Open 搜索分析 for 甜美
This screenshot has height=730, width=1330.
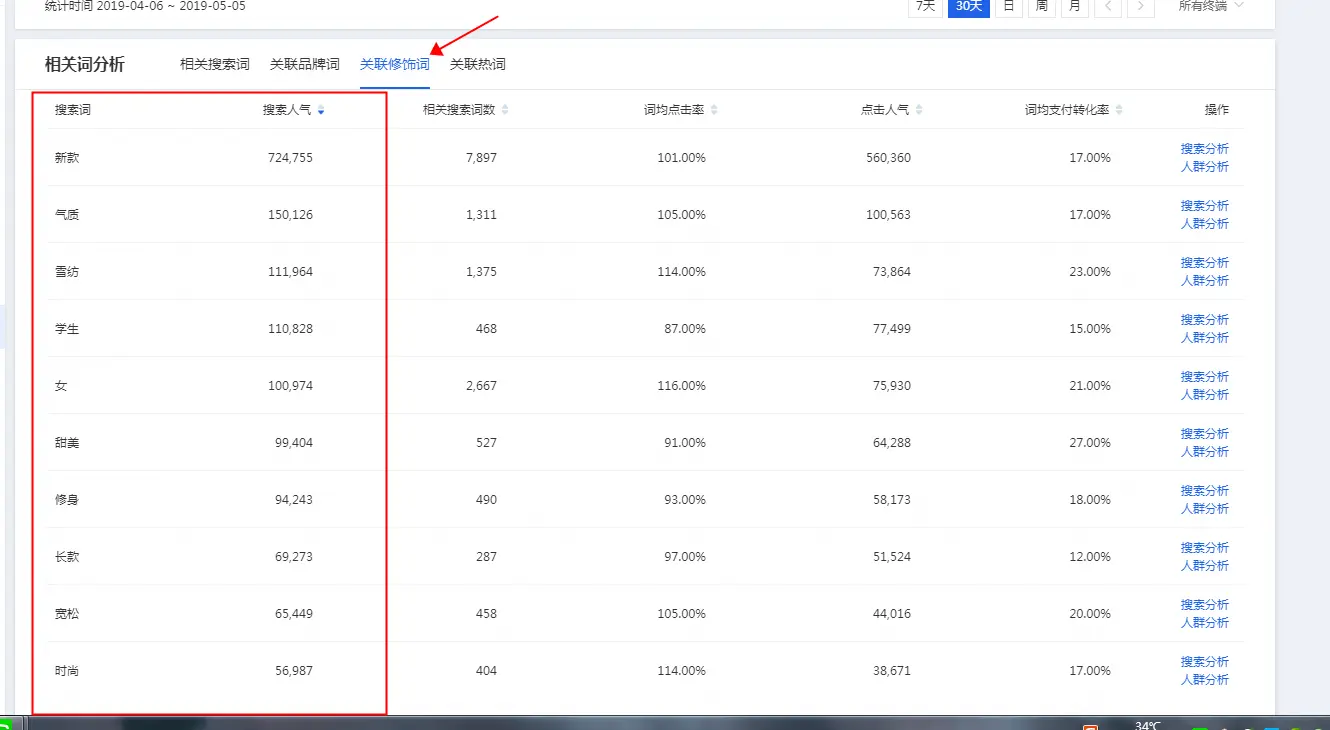[1205, 434]
